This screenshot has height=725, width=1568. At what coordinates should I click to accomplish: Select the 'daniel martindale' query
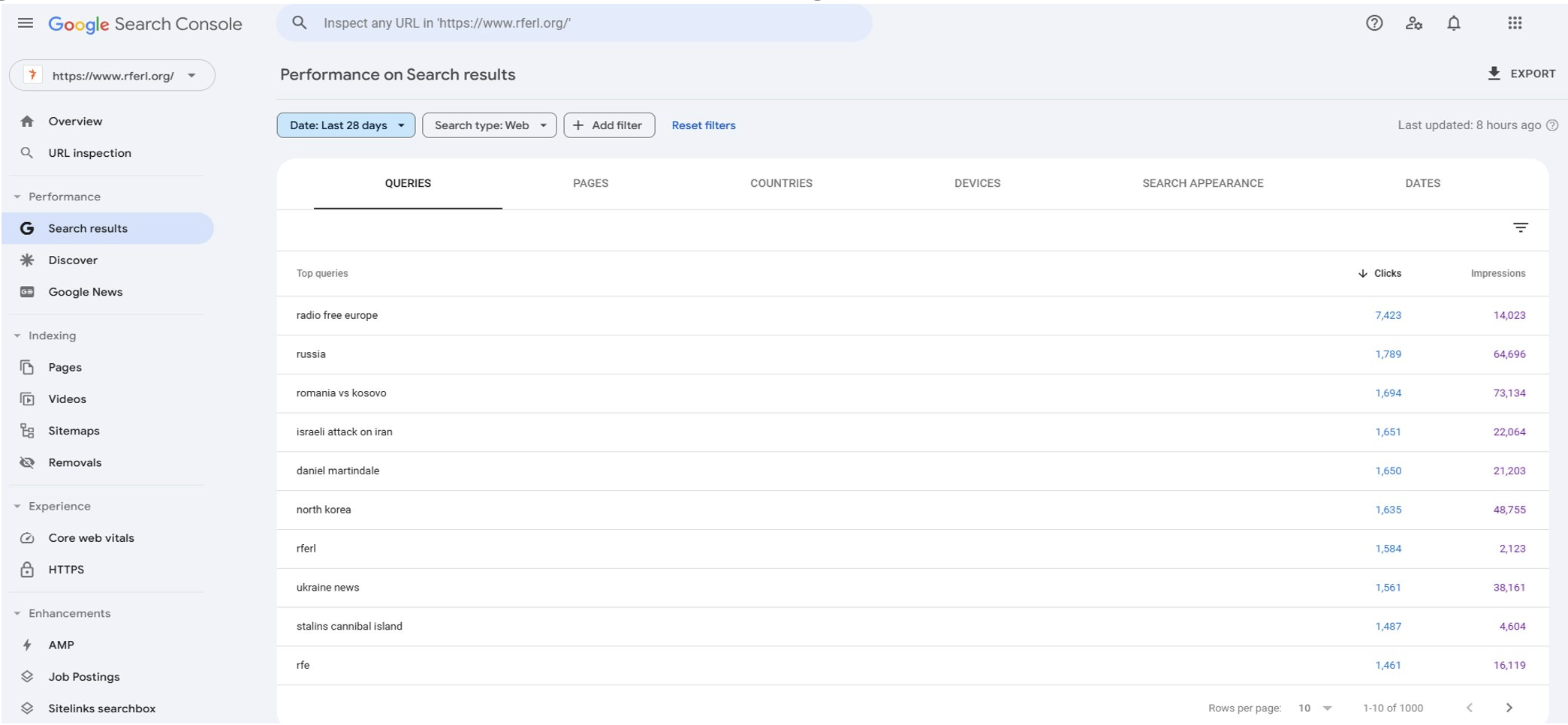pyautogui.click(x=912, y=471)
